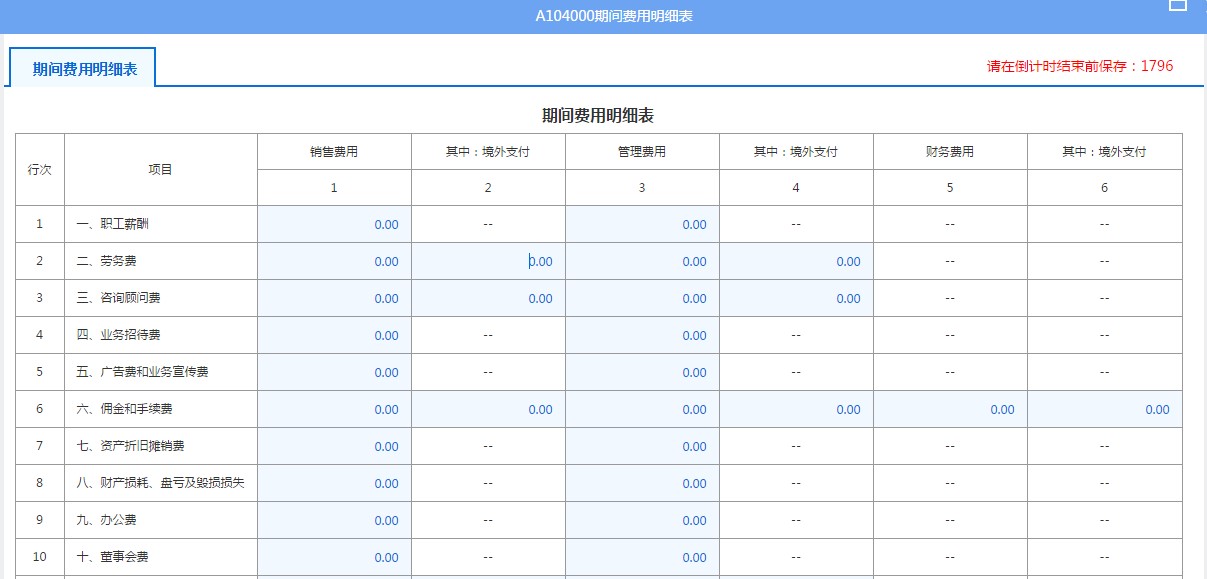Click the 管理费用 cell for 咨询顾问费
The height and width of the screenshot is (579, 1207).
coord(642,298)
